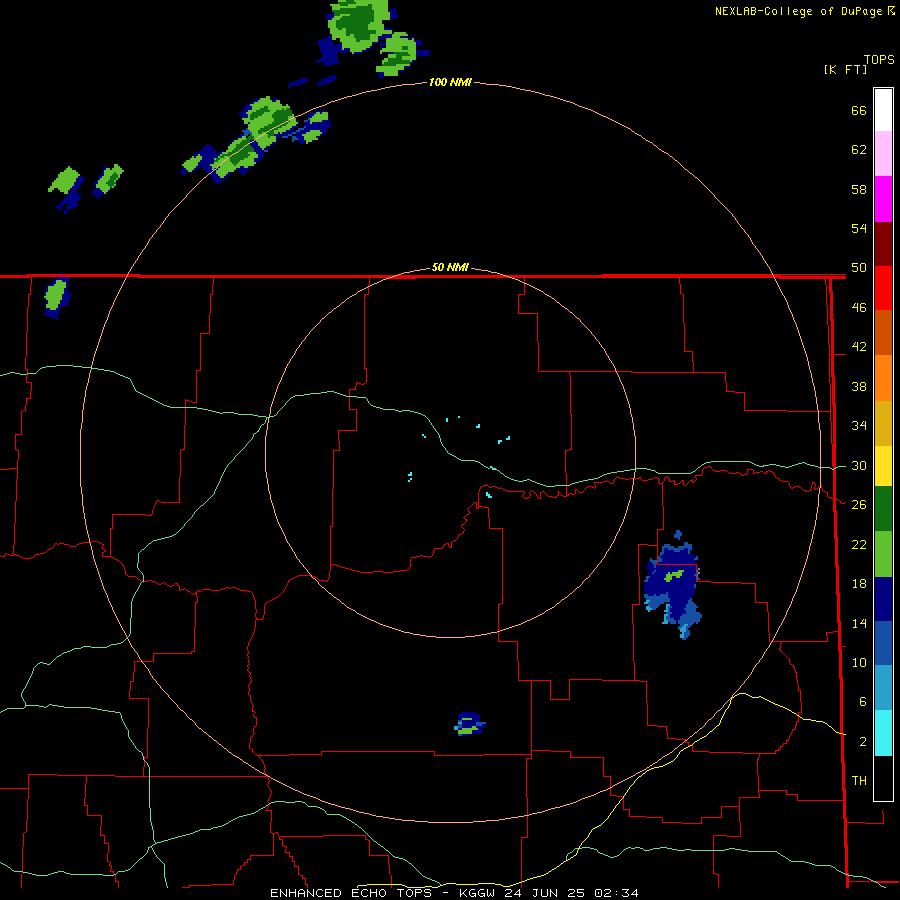Click the ENHANCED ECHO TOPS caption
The width and height of the screenshot is (900, 900).
pyautogui.click(x=351, y=893)
